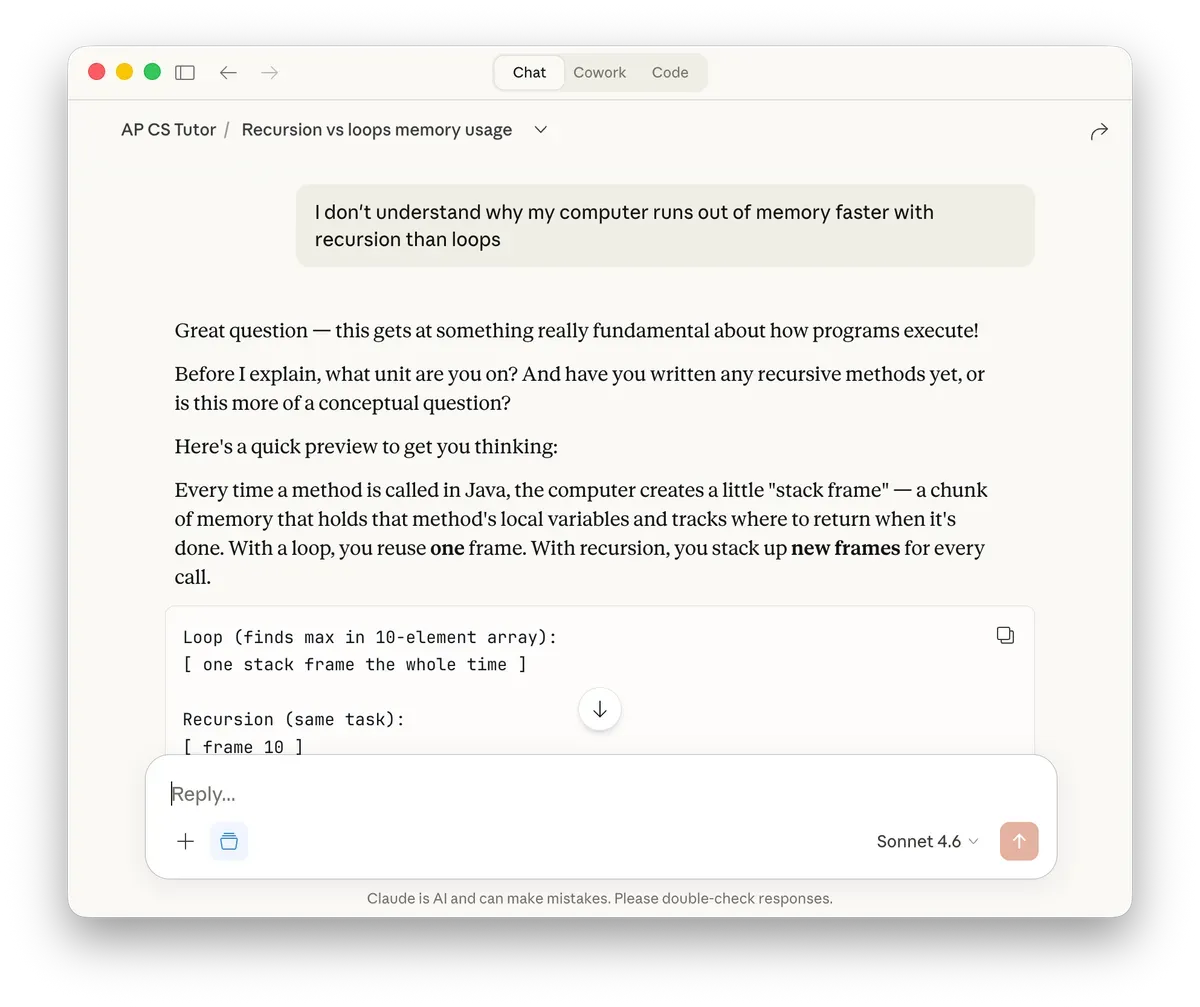
Task: Switch to the Code tab
Action: click(670, 72)
